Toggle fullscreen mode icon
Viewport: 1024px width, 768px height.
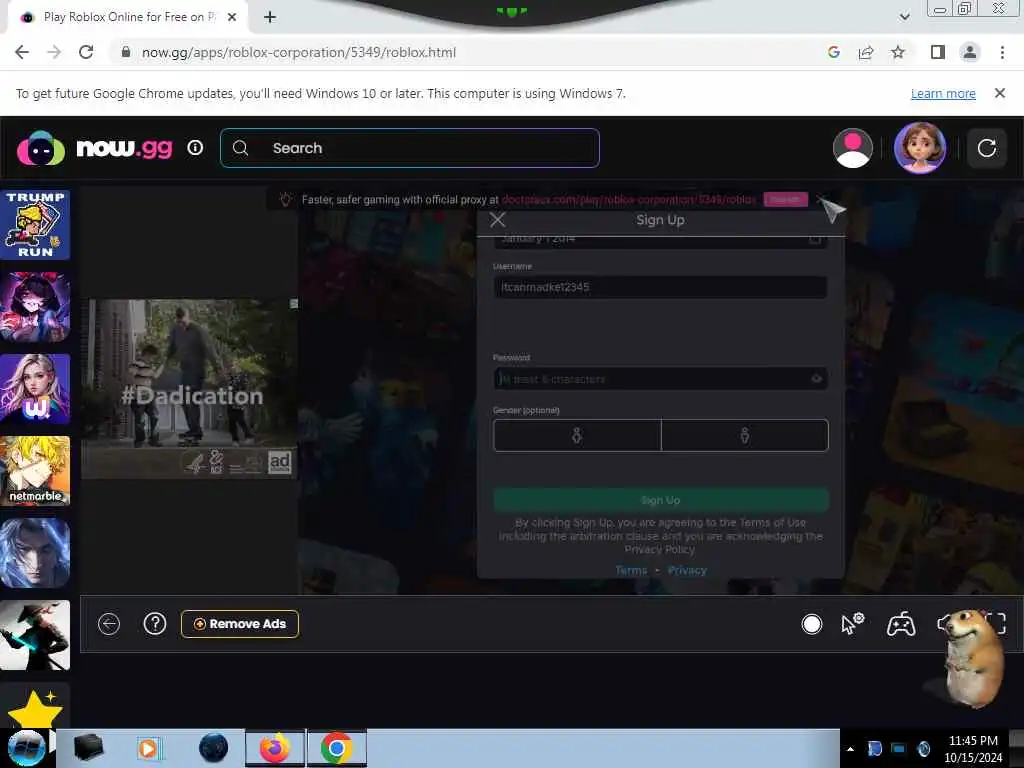(x=997, y=623)
